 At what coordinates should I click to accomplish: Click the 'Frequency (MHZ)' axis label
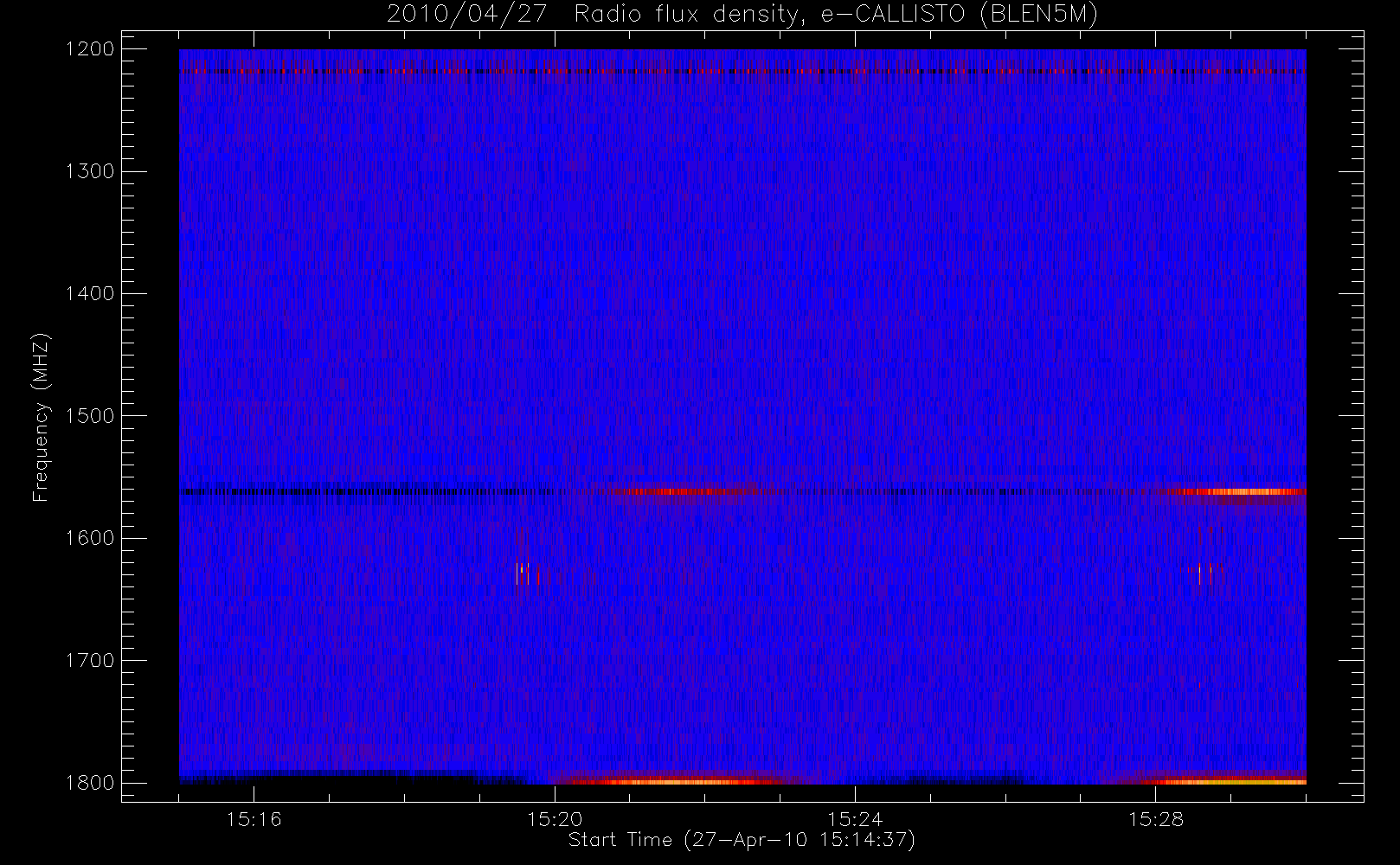[x=41, y=417]
